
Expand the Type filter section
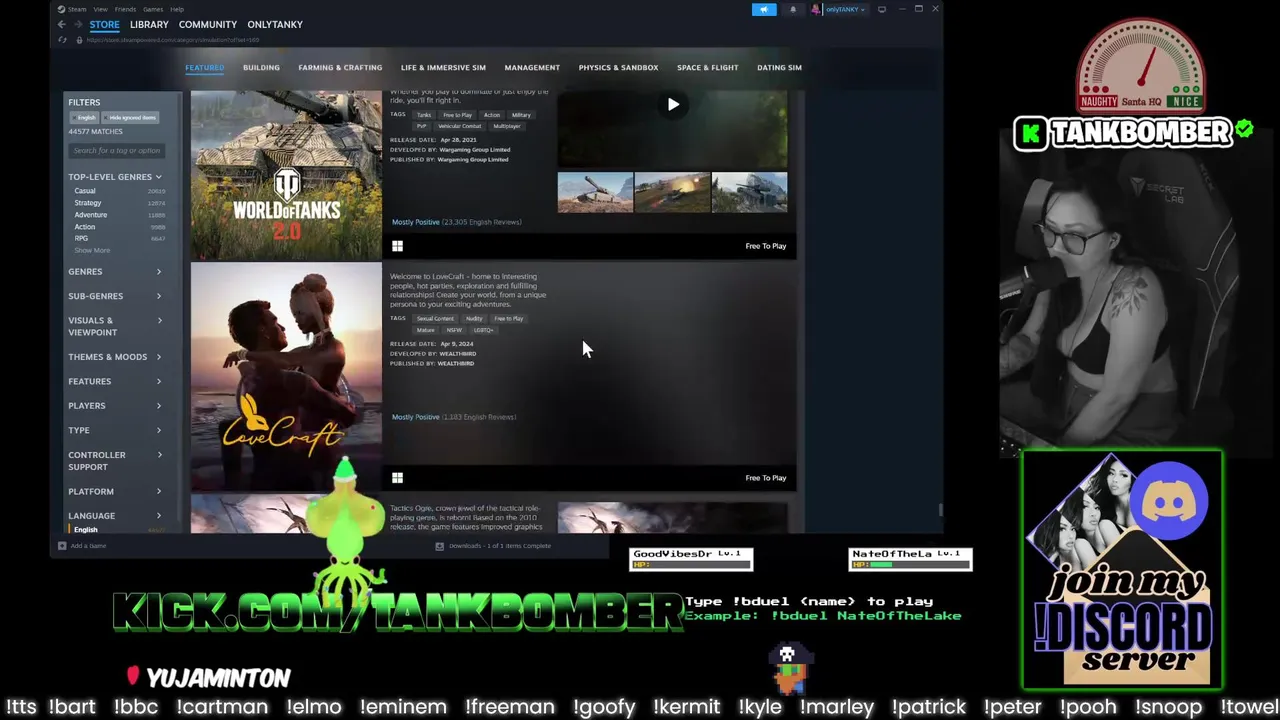coord(115,430)
